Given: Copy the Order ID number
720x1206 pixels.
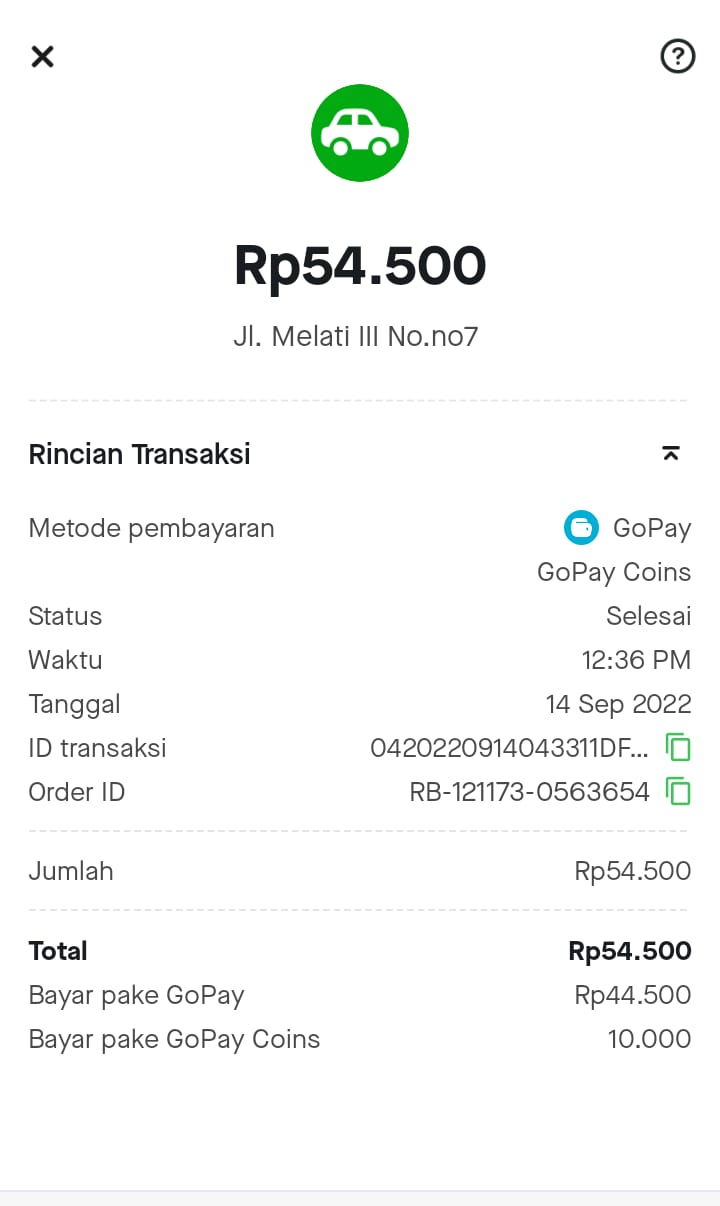Looking at the screenshot, I should pyautogui.click(x=679, y=792).
